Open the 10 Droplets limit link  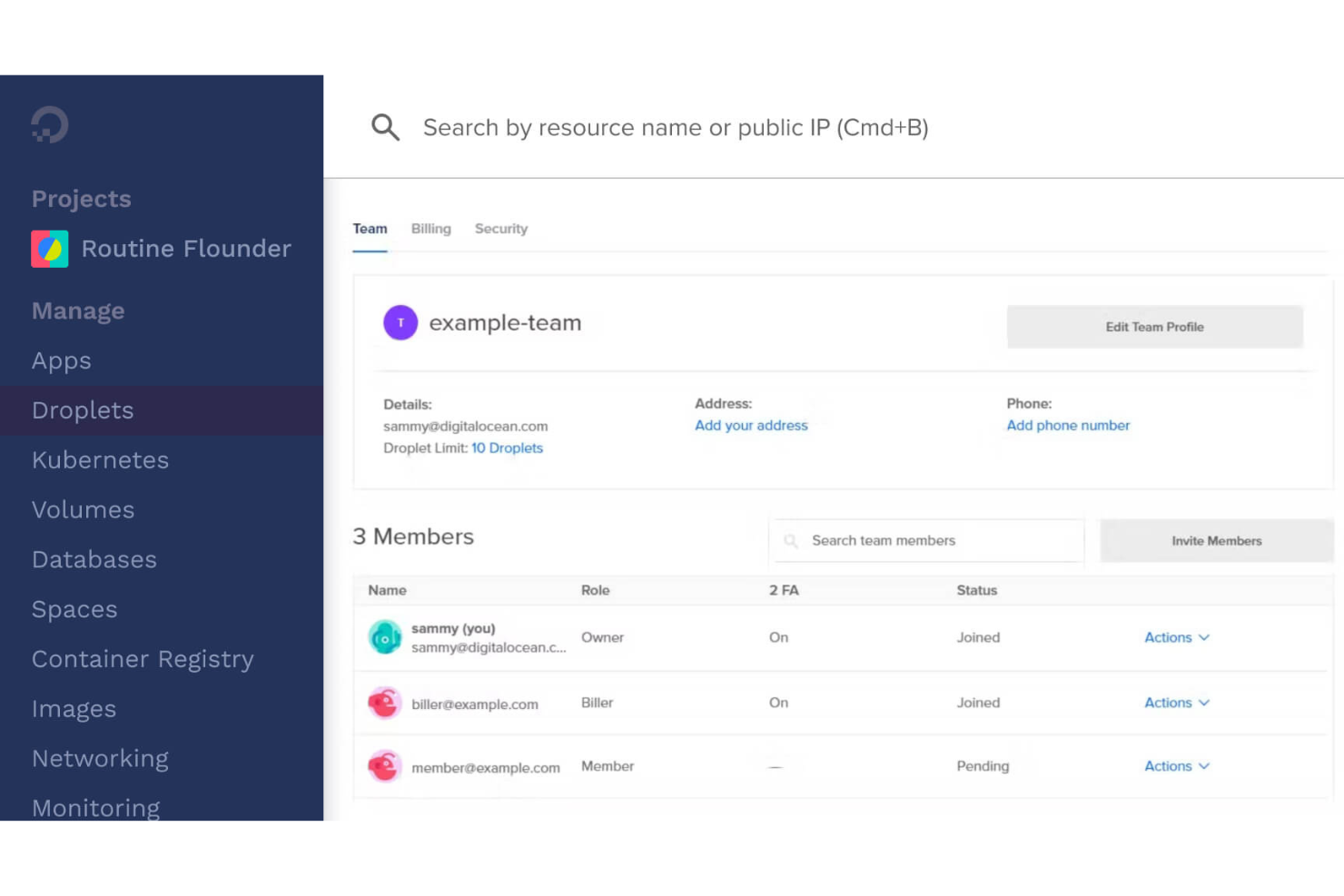pyautogui.click(x=507, y=448)
